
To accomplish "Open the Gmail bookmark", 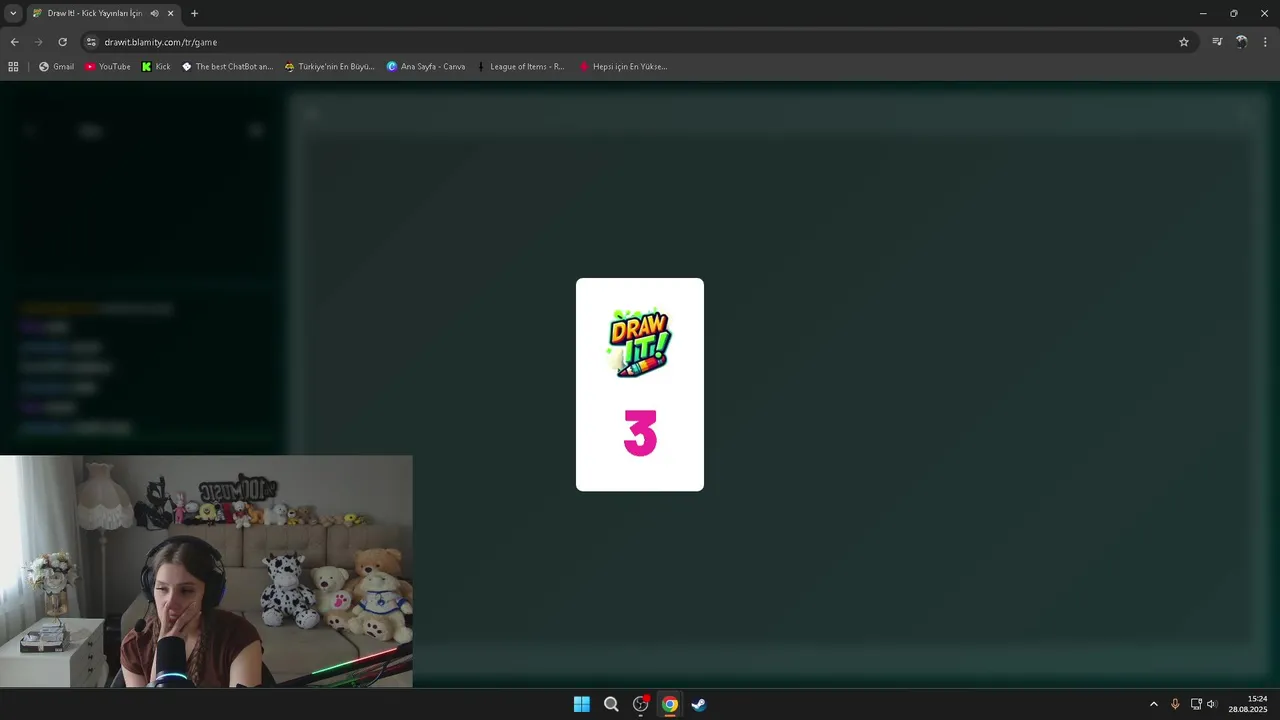I will [x=56, y=67].
